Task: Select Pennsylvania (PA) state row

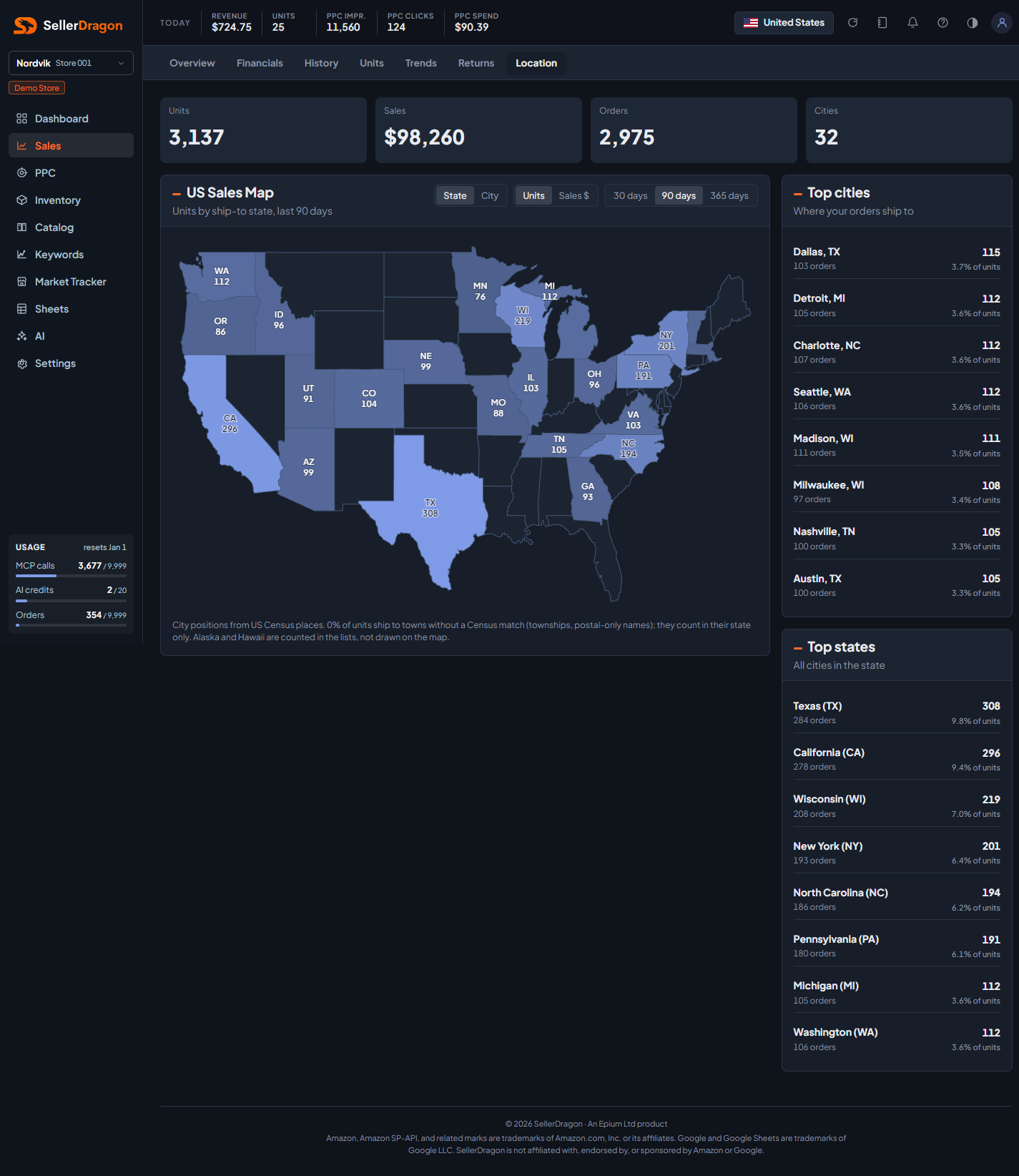Action: (897, 946)
